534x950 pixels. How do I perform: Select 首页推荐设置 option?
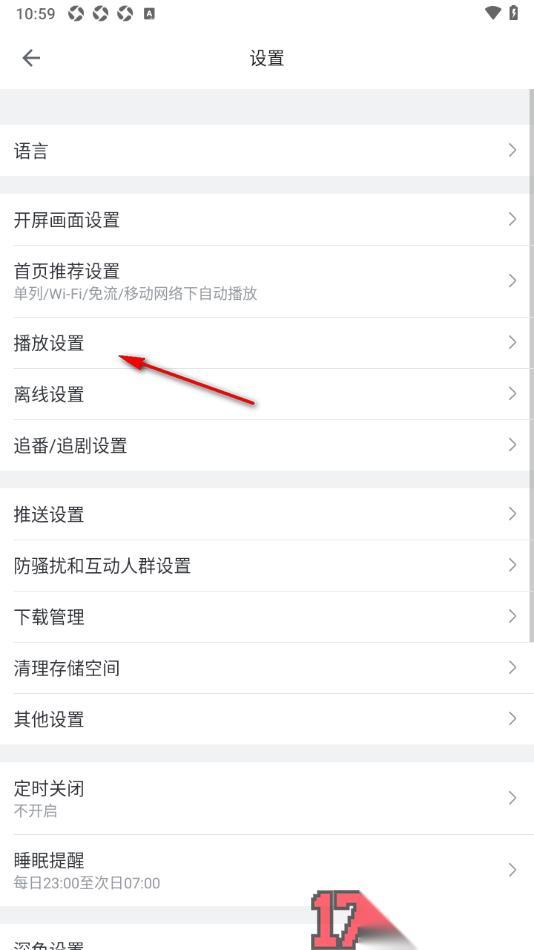tap(265, 281)
